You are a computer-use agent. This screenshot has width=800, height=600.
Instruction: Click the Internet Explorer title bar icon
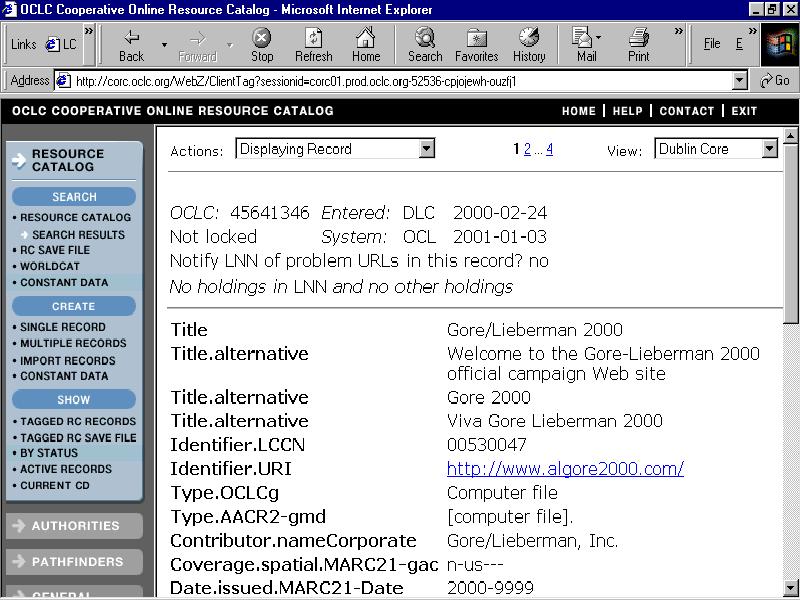(x=9, y=9)
